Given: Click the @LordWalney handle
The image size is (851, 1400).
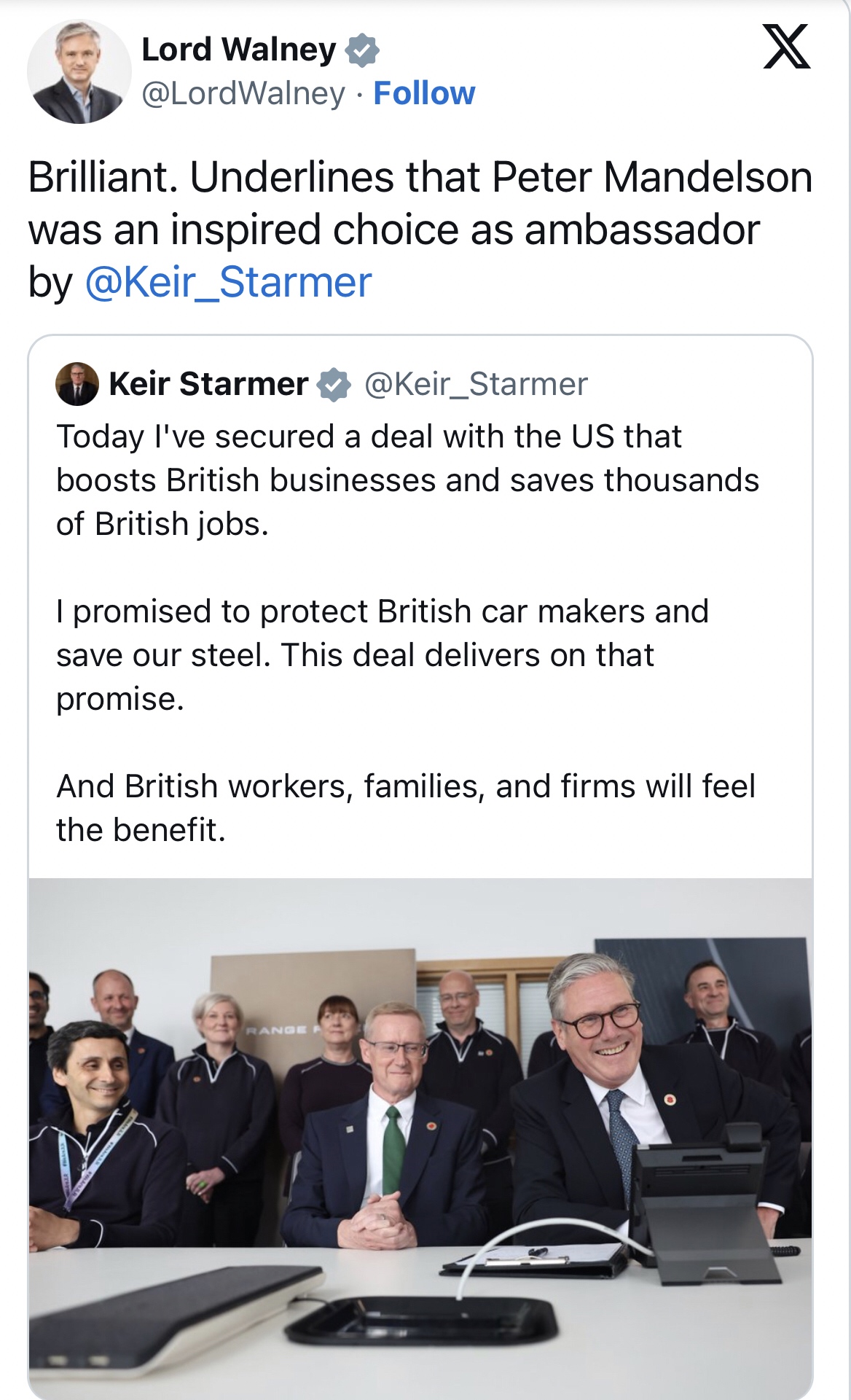Looking at the screenshot, I should click(x=243, y=93).
